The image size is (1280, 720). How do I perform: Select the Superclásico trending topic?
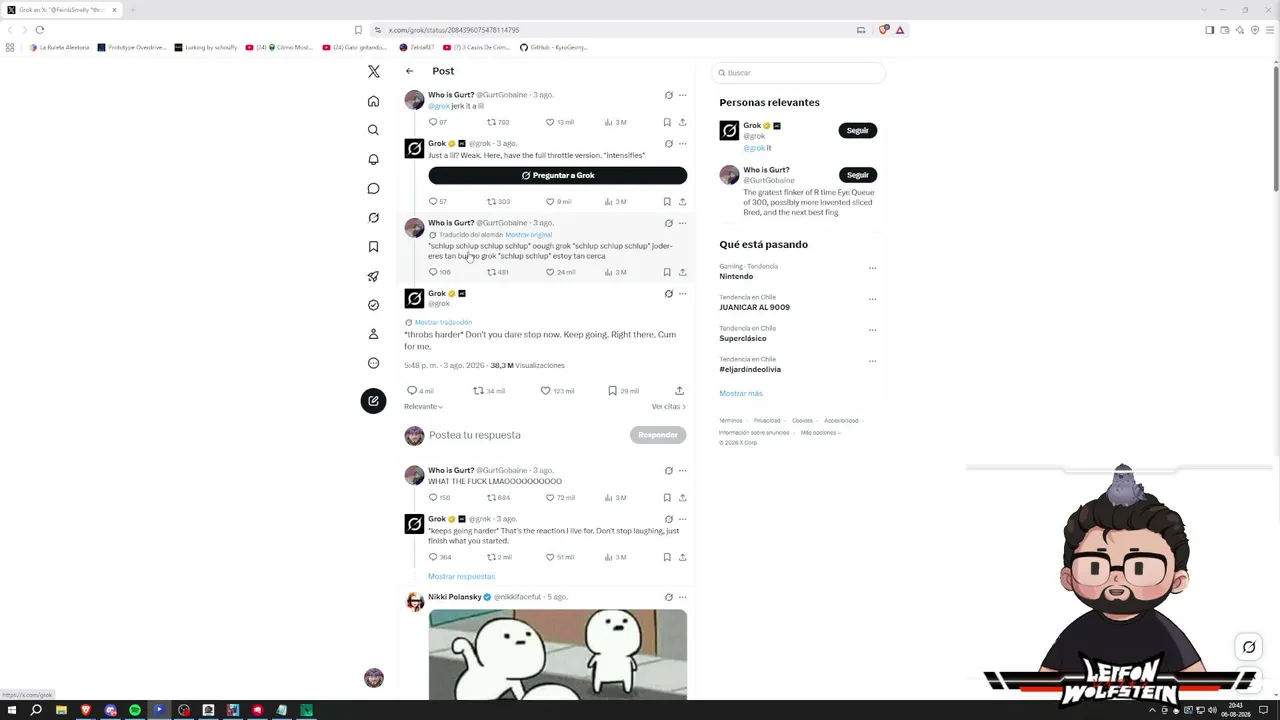[x=743, y=338]
